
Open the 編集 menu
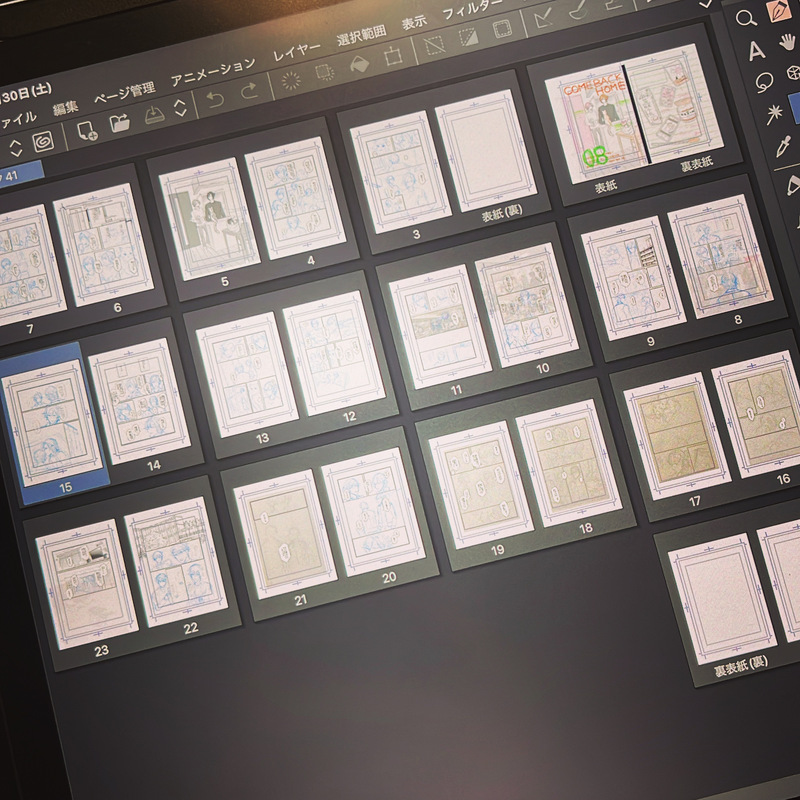[x=65, y=109]
